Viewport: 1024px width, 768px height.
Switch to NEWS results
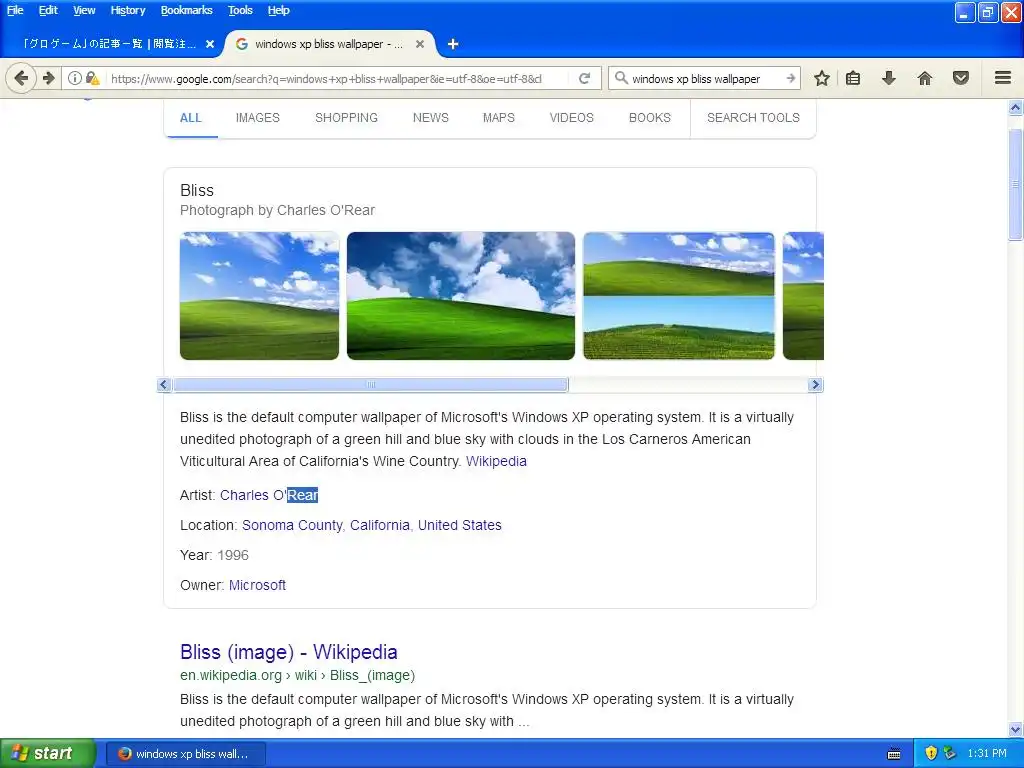pyautogui.click(x=430, y=118)
